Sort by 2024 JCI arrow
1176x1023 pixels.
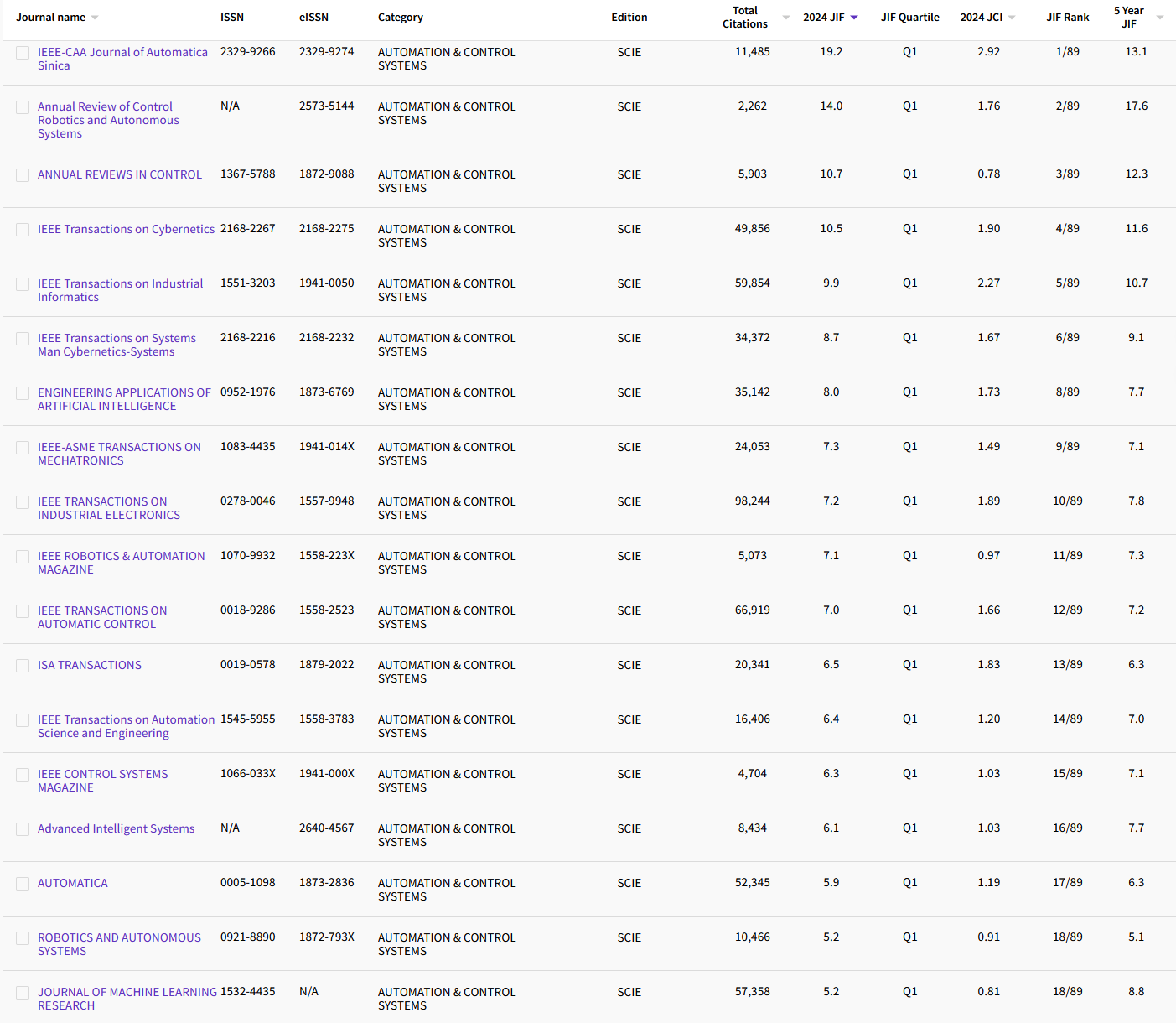[1012, 18]
